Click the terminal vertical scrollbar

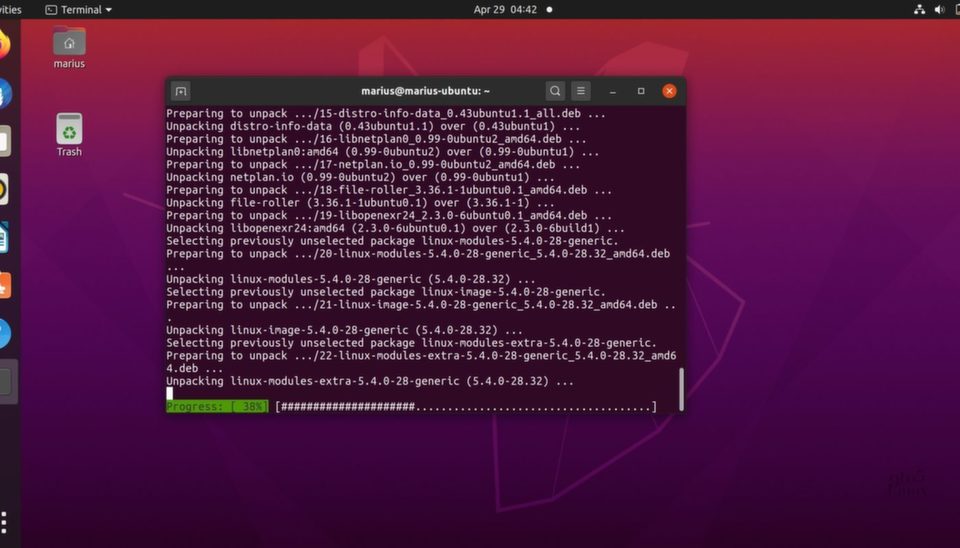[x=681, y=389]
